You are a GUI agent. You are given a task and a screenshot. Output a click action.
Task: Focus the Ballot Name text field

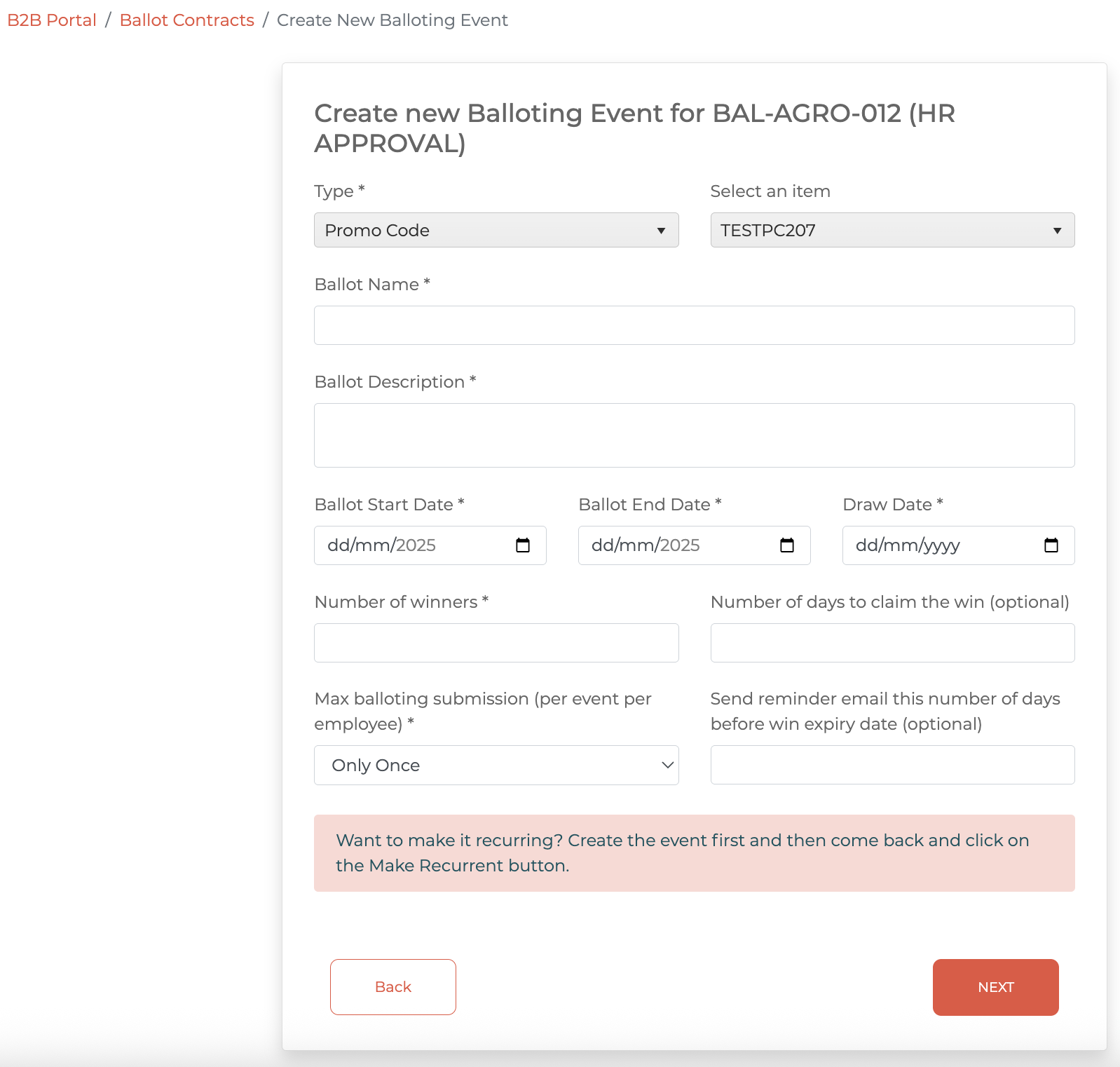point(694,325)
